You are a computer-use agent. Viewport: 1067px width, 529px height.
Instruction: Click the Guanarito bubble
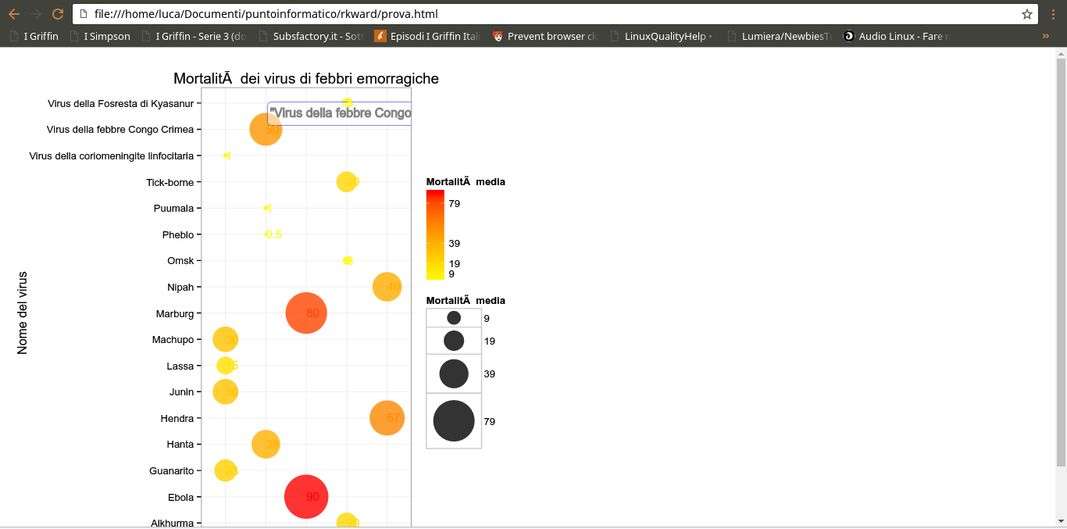pyautogui.click(x=225, y=470)
